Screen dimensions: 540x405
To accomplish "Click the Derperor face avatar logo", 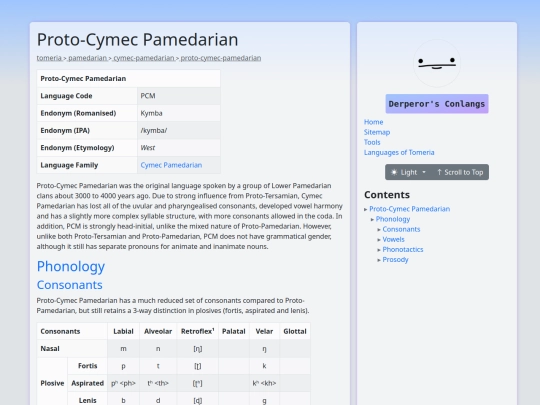I will click(x=437, y=63).
